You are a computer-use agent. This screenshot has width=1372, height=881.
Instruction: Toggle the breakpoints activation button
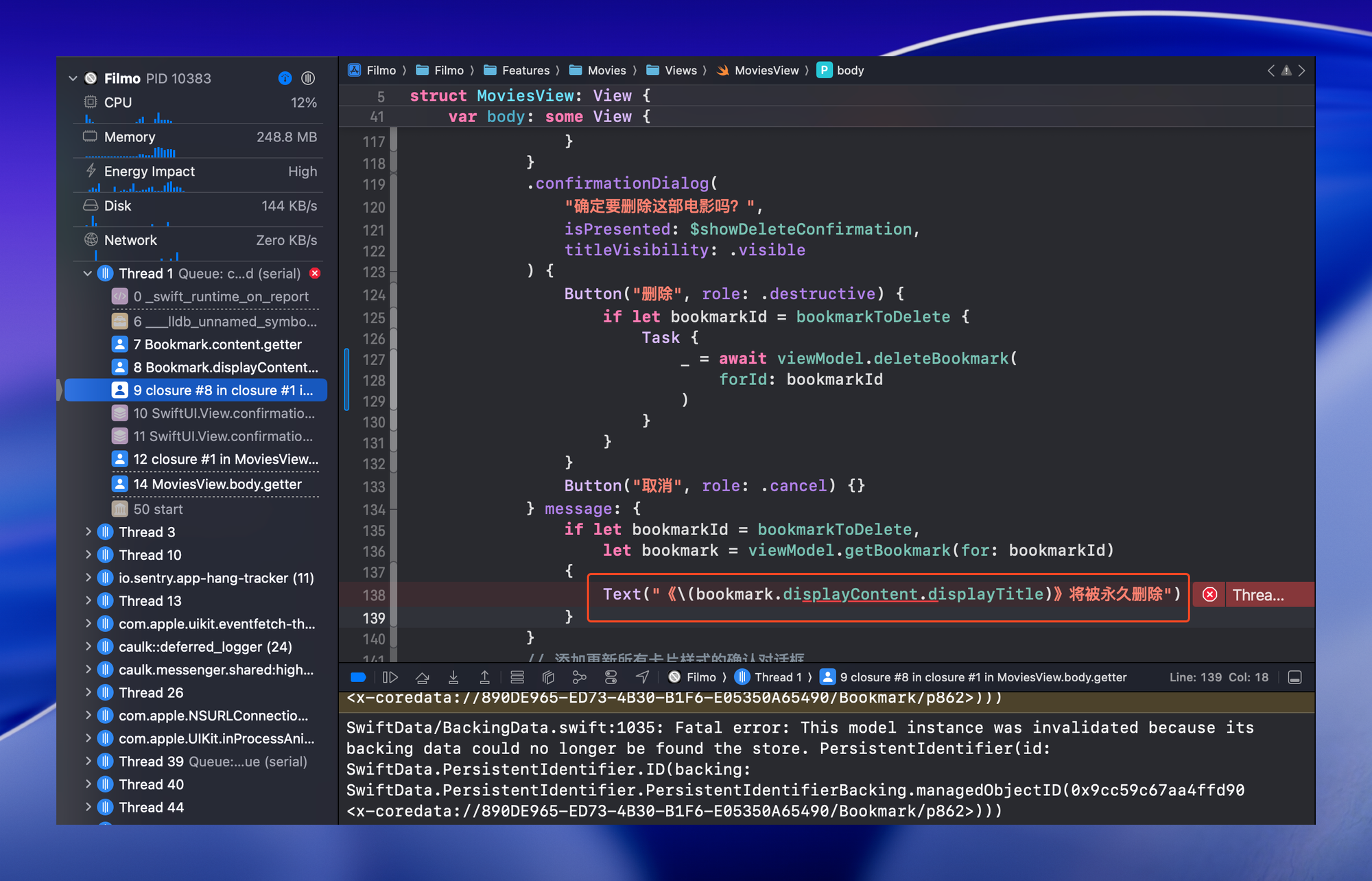point(358,677)
